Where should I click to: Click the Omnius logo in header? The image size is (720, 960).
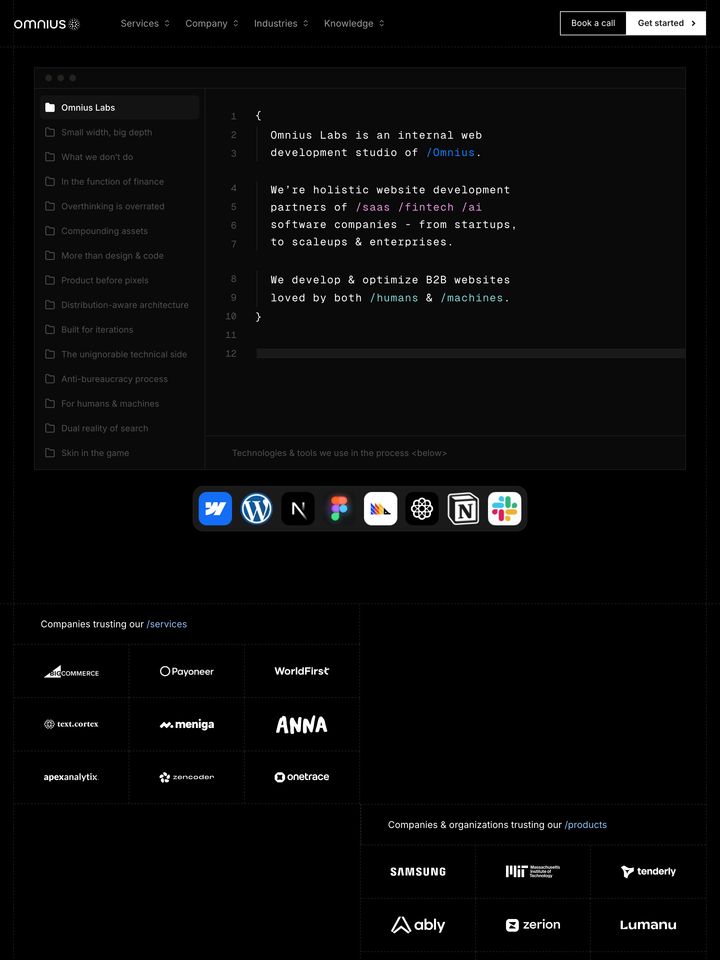47,24
